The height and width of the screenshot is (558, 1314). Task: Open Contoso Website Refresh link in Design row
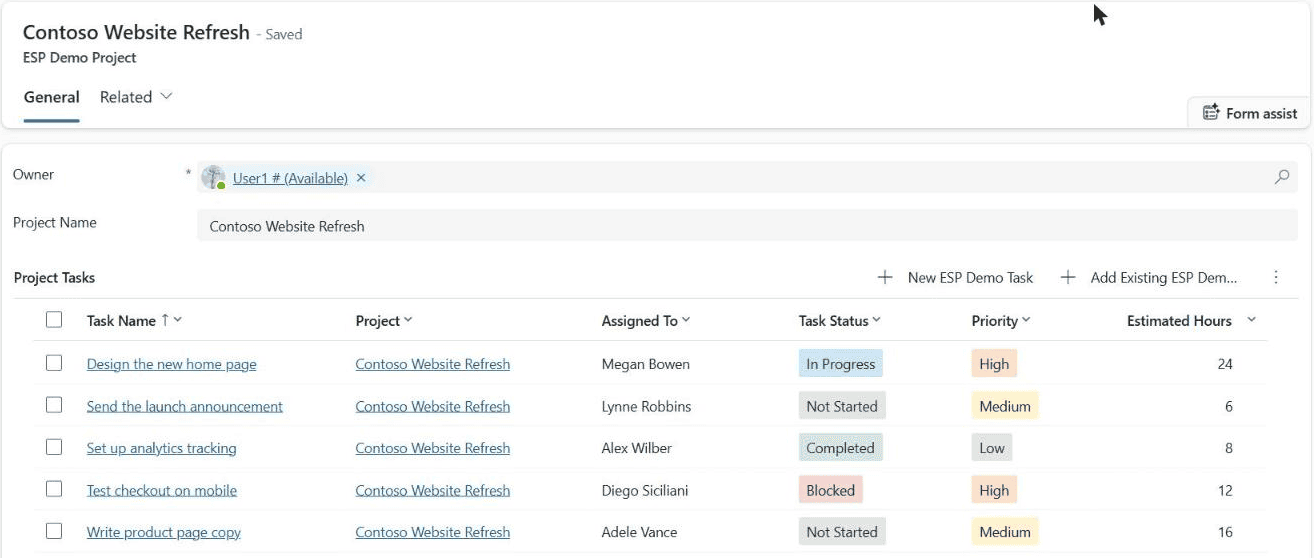tap(433, 364)
